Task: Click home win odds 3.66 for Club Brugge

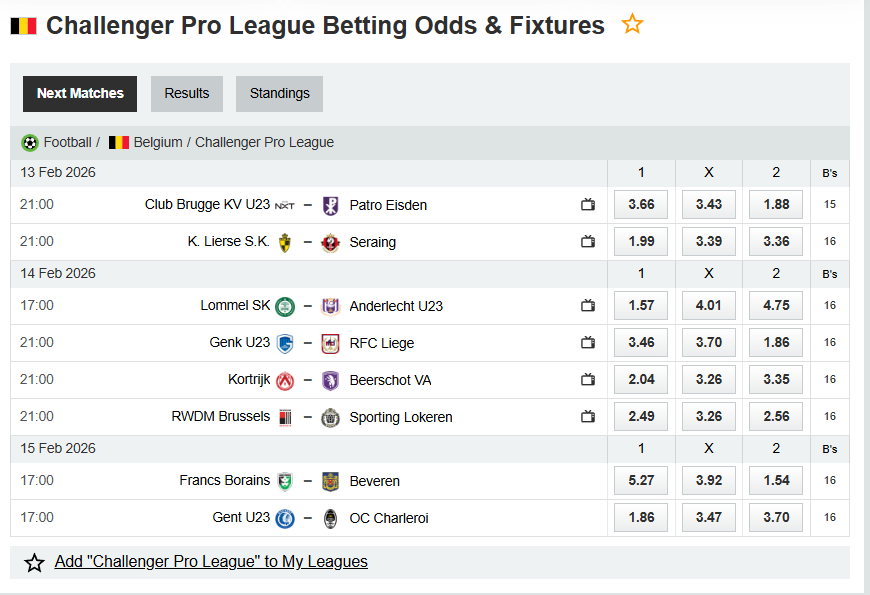Action: (x=640, y=204)
